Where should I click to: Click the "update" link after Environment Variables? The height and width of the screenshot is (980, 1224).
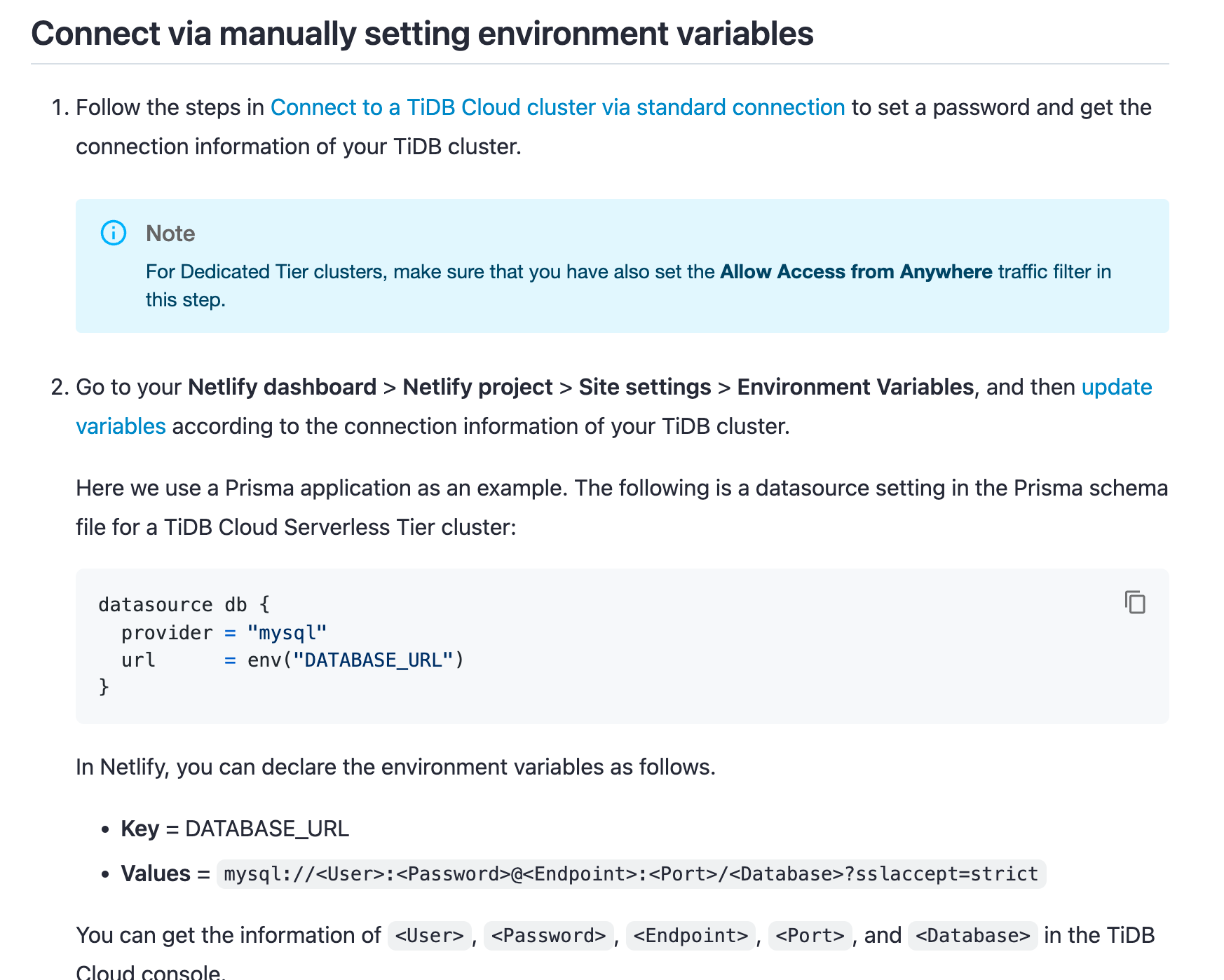tap(1116, 387)
